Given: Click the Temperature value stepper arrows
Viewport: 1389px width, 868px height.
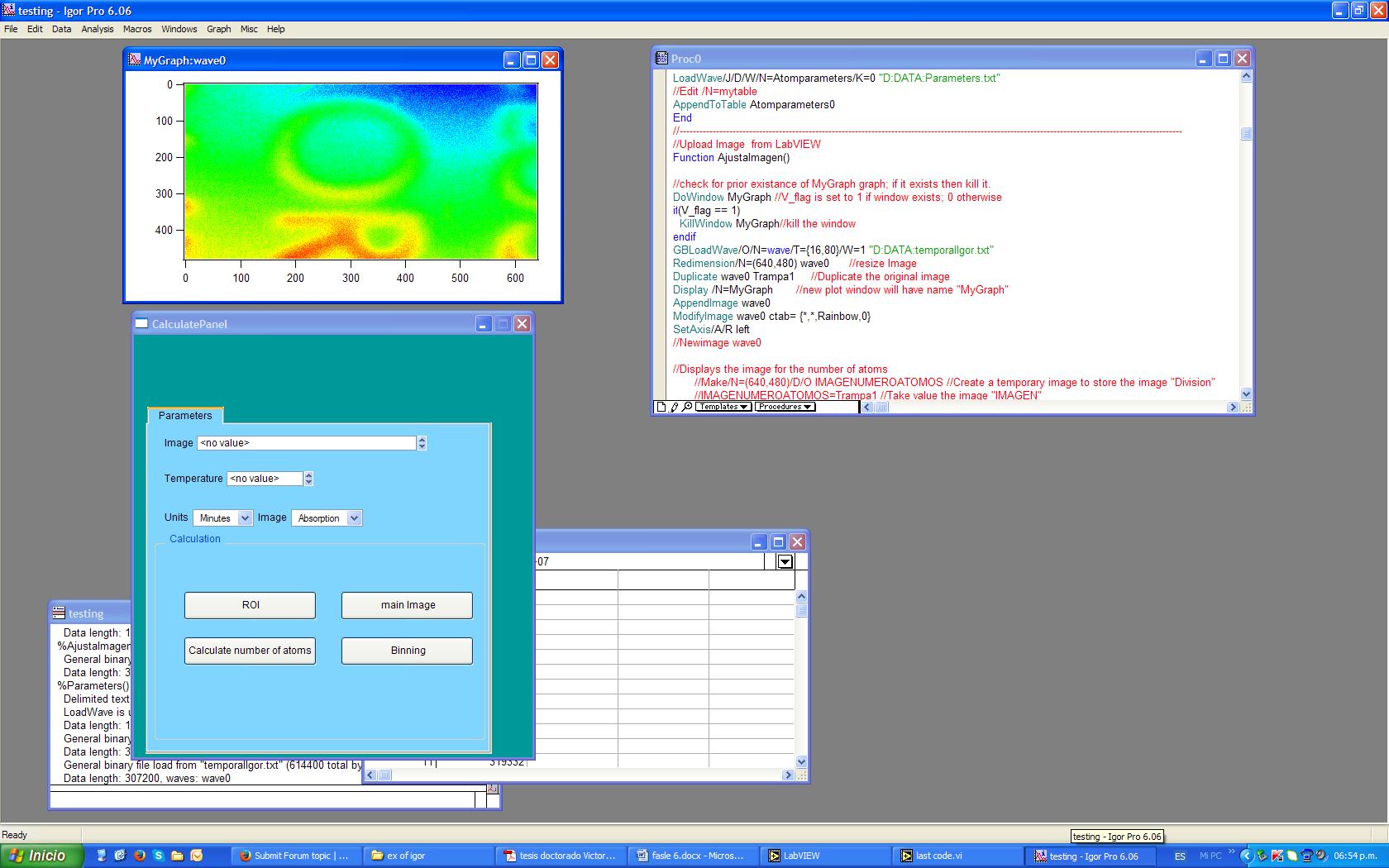Looking at the screenshot, I should (x=308, y=479).
